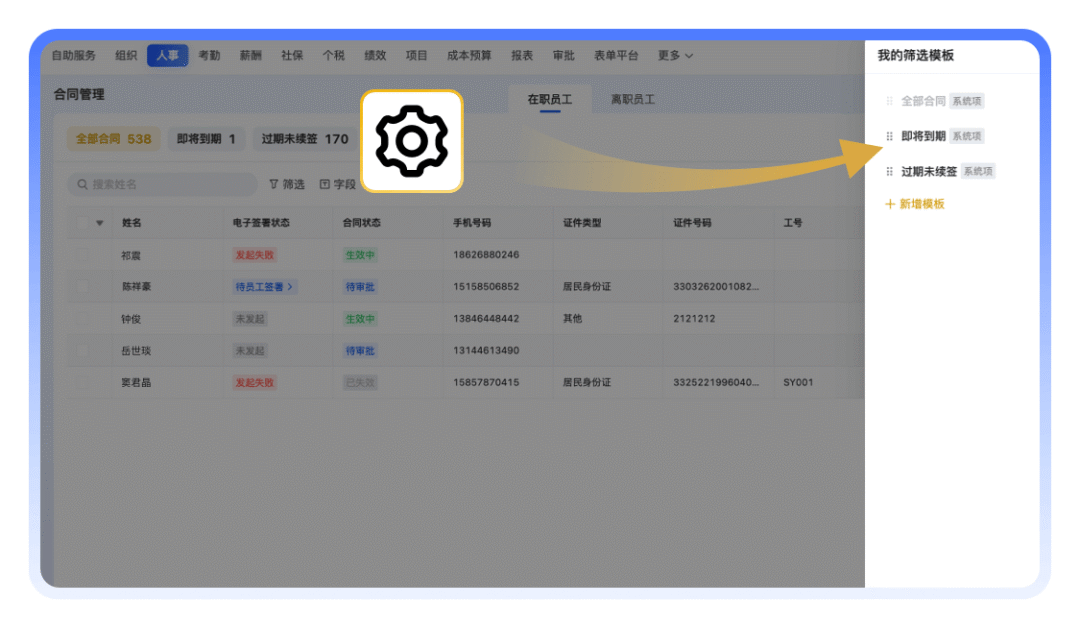Click the drag handle beside 全部合同 template
The height and width of the screenshot is (628, 1080).
(x=889, y=101)
